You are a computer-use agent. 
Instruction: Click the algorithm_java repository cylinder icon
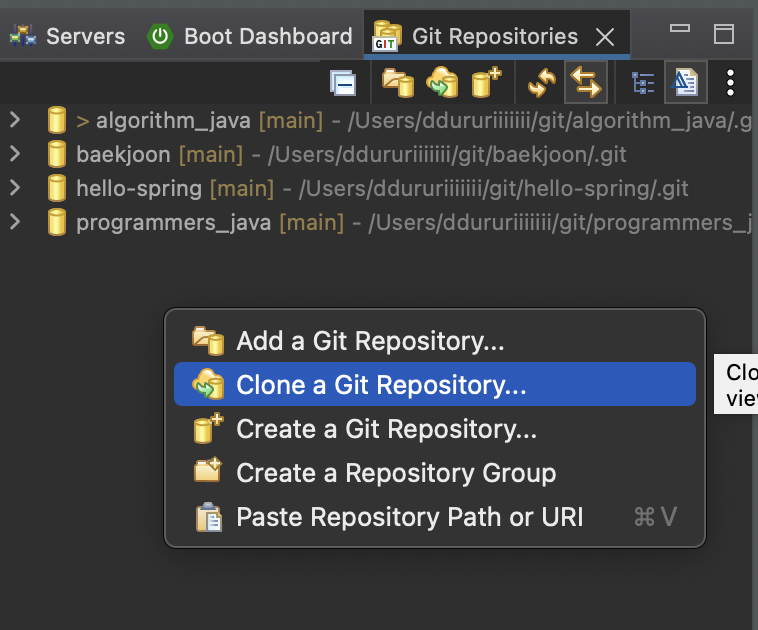tap(57, 120)
